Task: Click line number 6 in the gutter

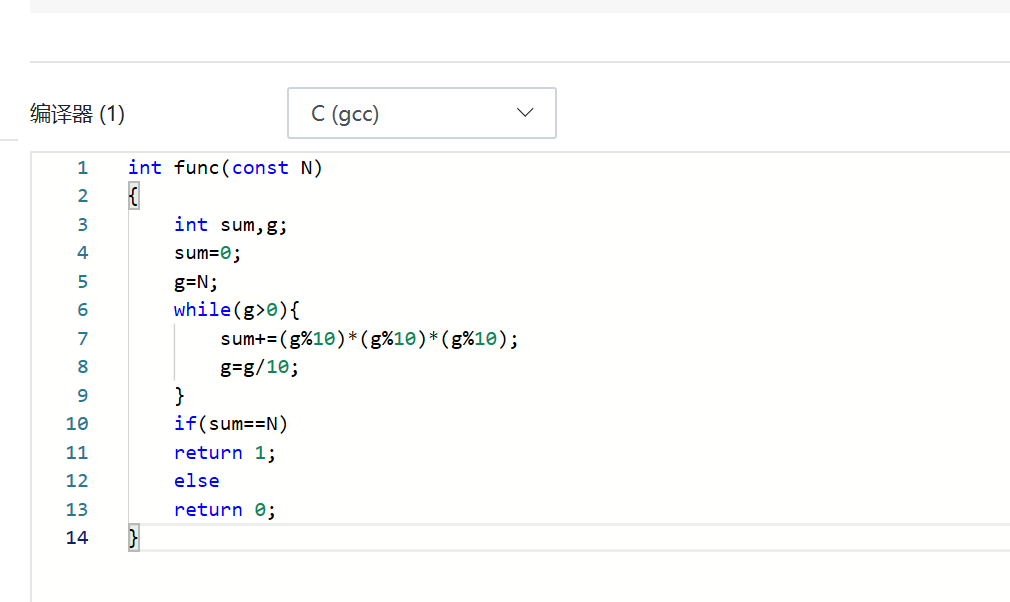Action: pyautogui.click(x=82, y=310)
